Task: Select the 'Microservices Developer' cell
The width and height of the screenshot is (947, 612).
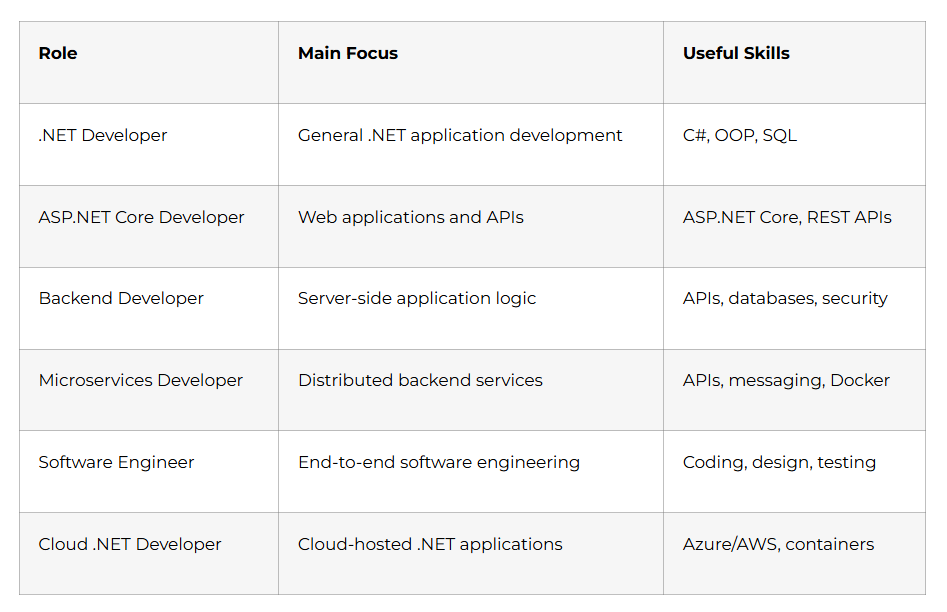Action: 149,390
